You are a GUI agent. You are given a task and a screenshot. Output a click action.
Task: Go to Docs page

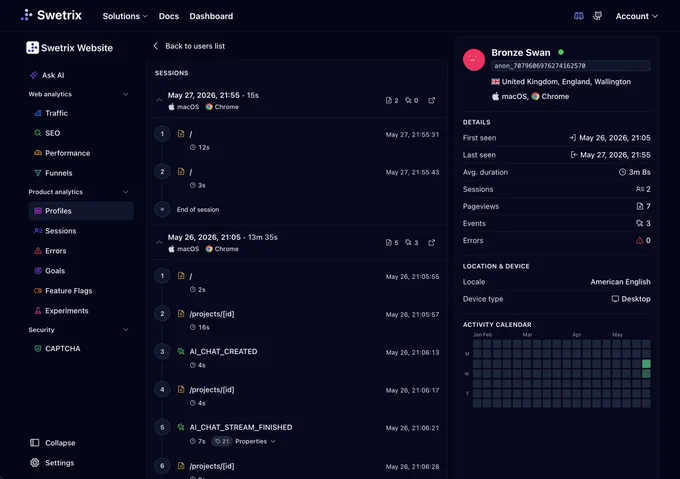[x=169, y=16]
